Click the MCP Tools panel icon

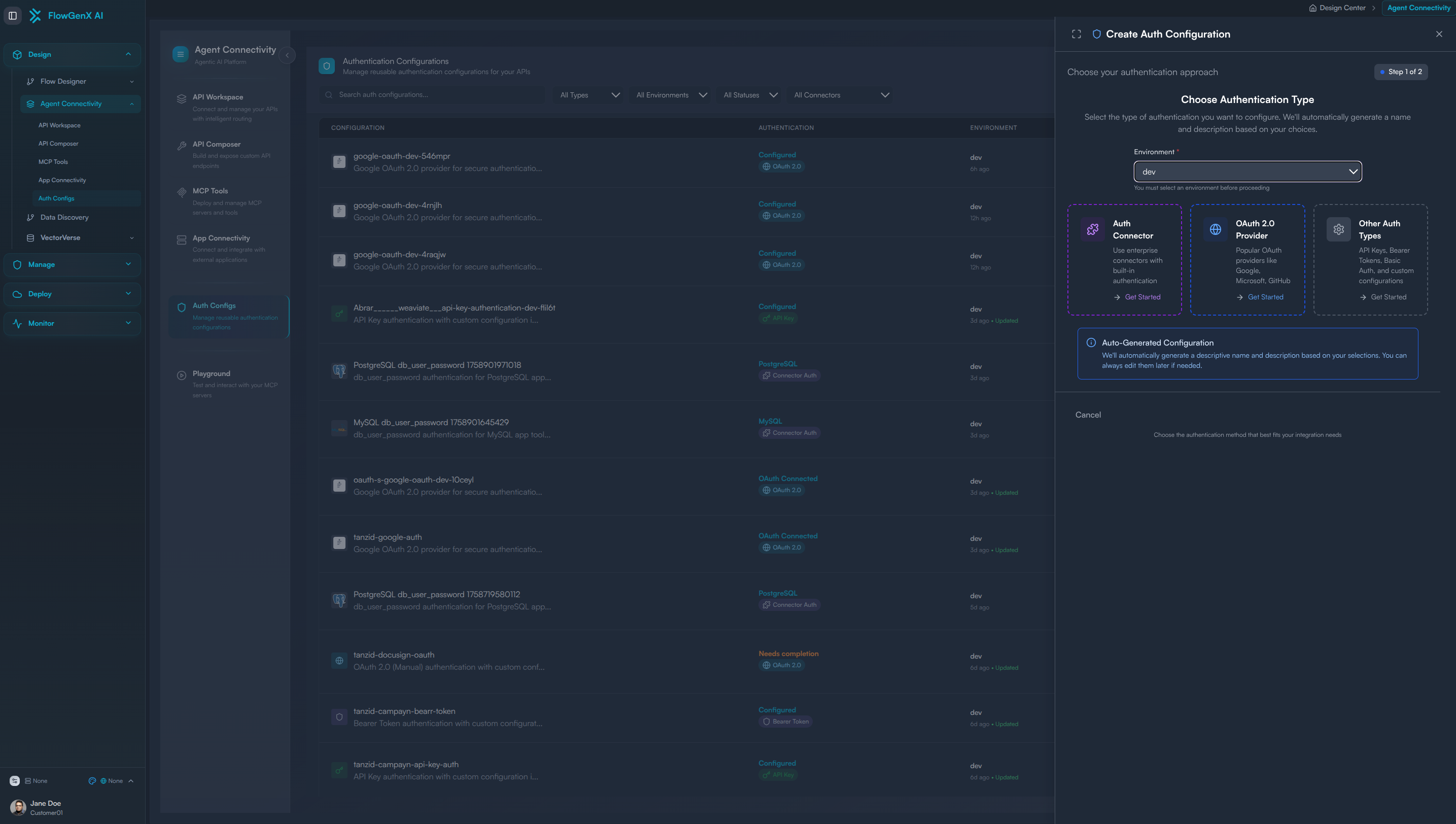[182, 192]
